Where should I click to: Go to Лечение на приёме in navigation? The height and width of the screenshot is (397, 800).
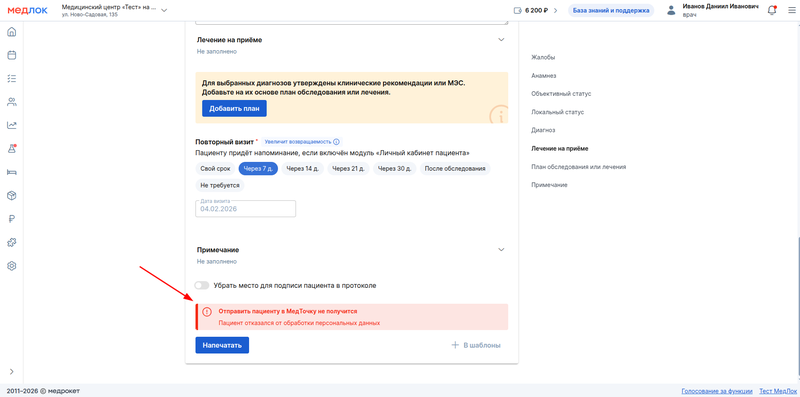click(x=560, y=148)
